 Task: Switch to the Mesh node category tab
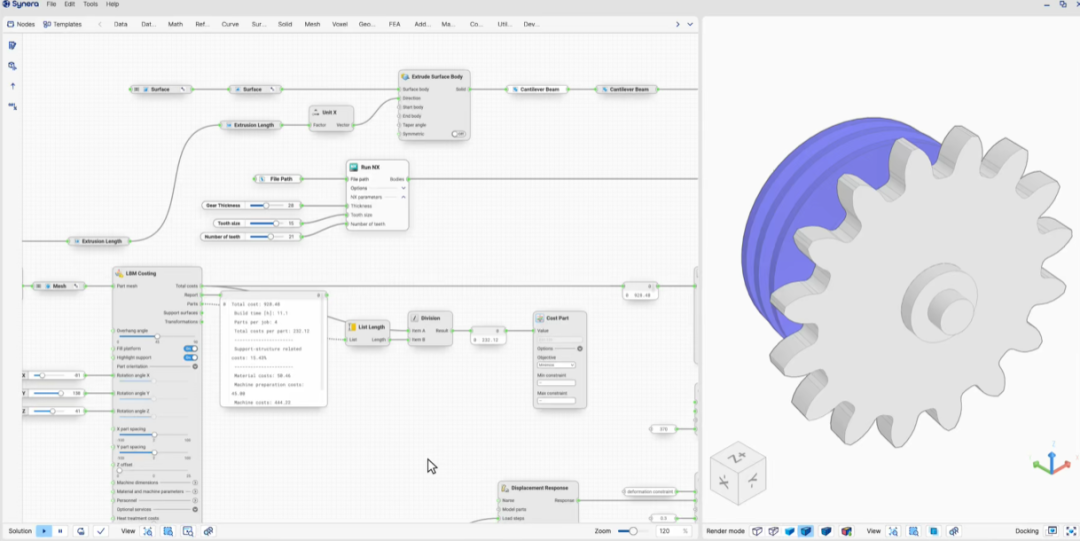312,24
